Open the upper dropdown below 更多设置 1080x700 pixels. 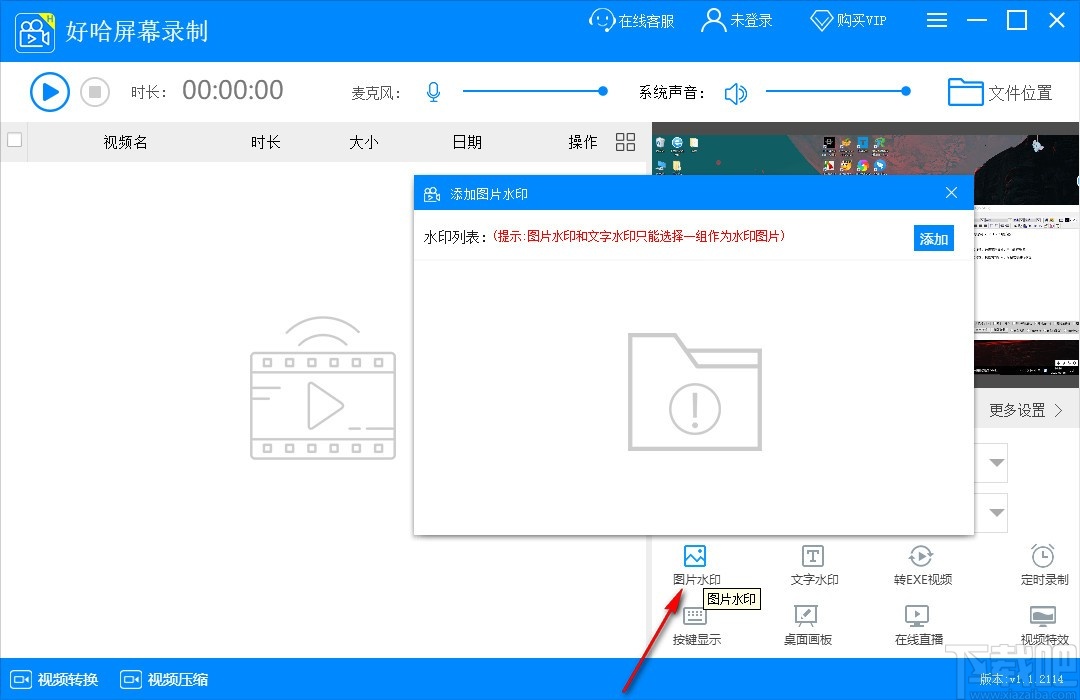(993, 462)
